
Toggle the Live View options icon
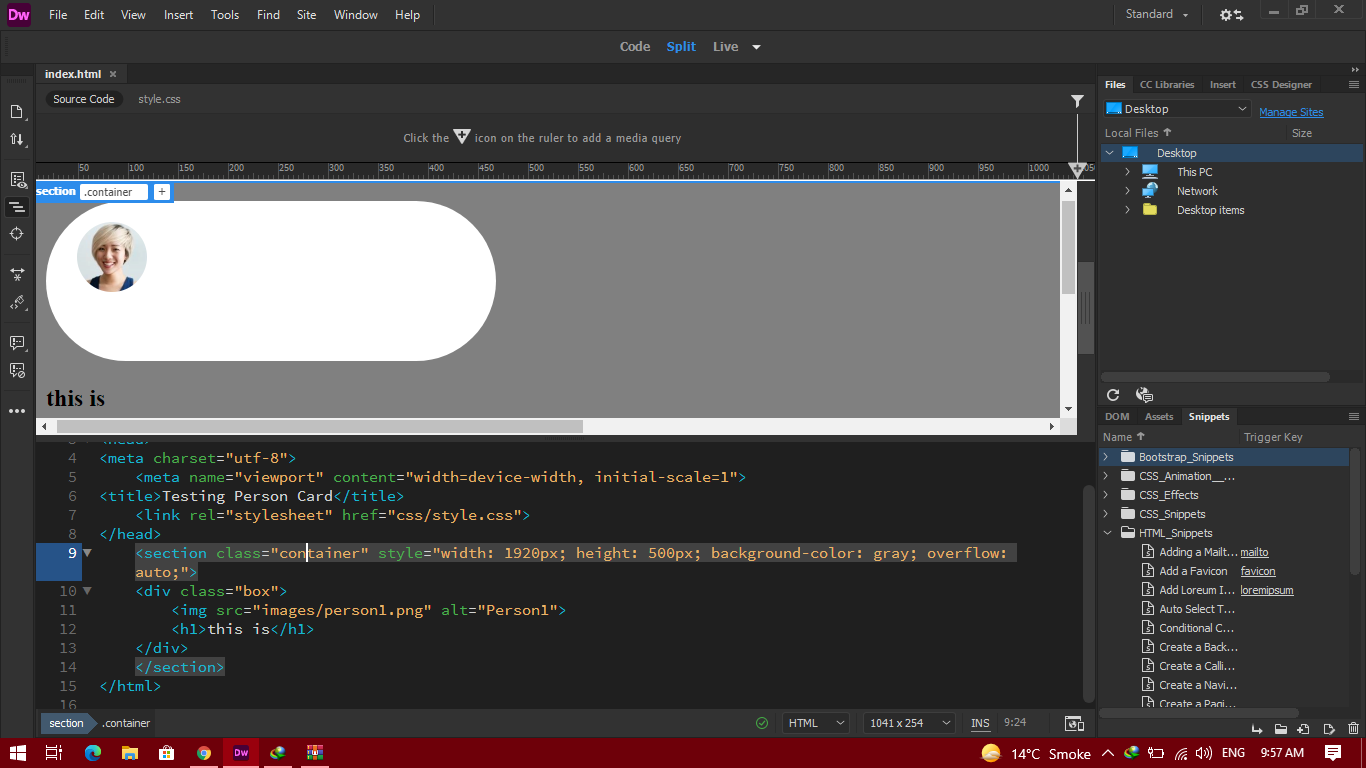[x=17, y=180]
